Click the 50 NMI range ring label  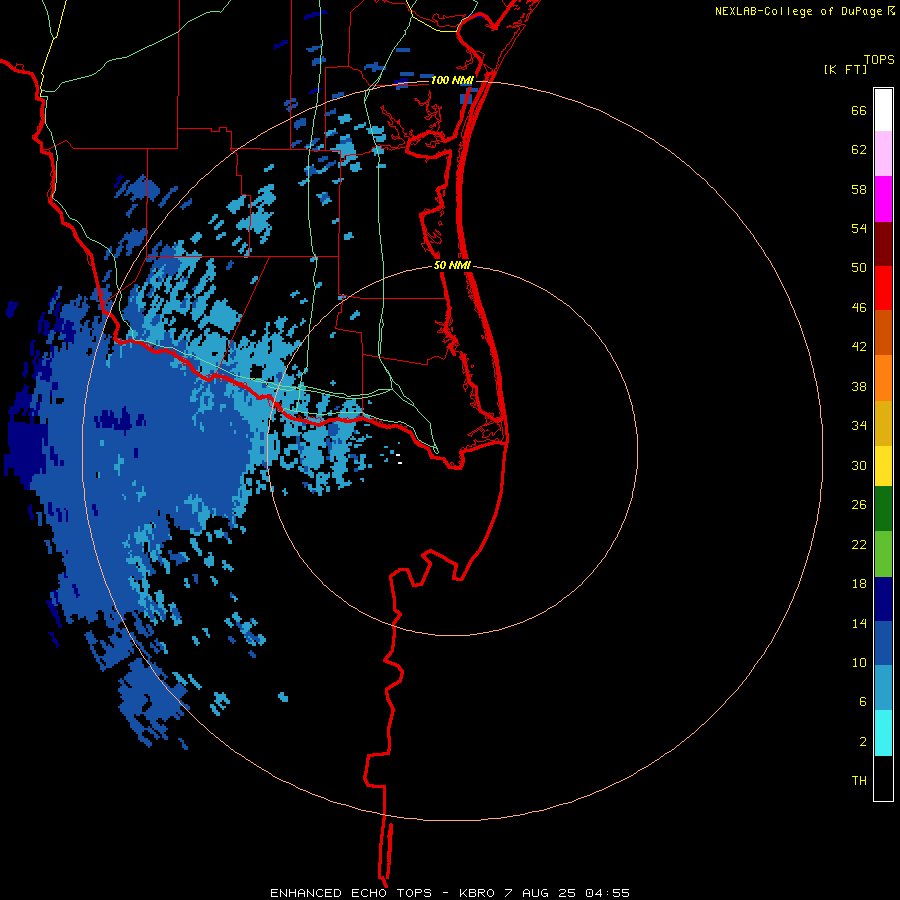[452, 265]
